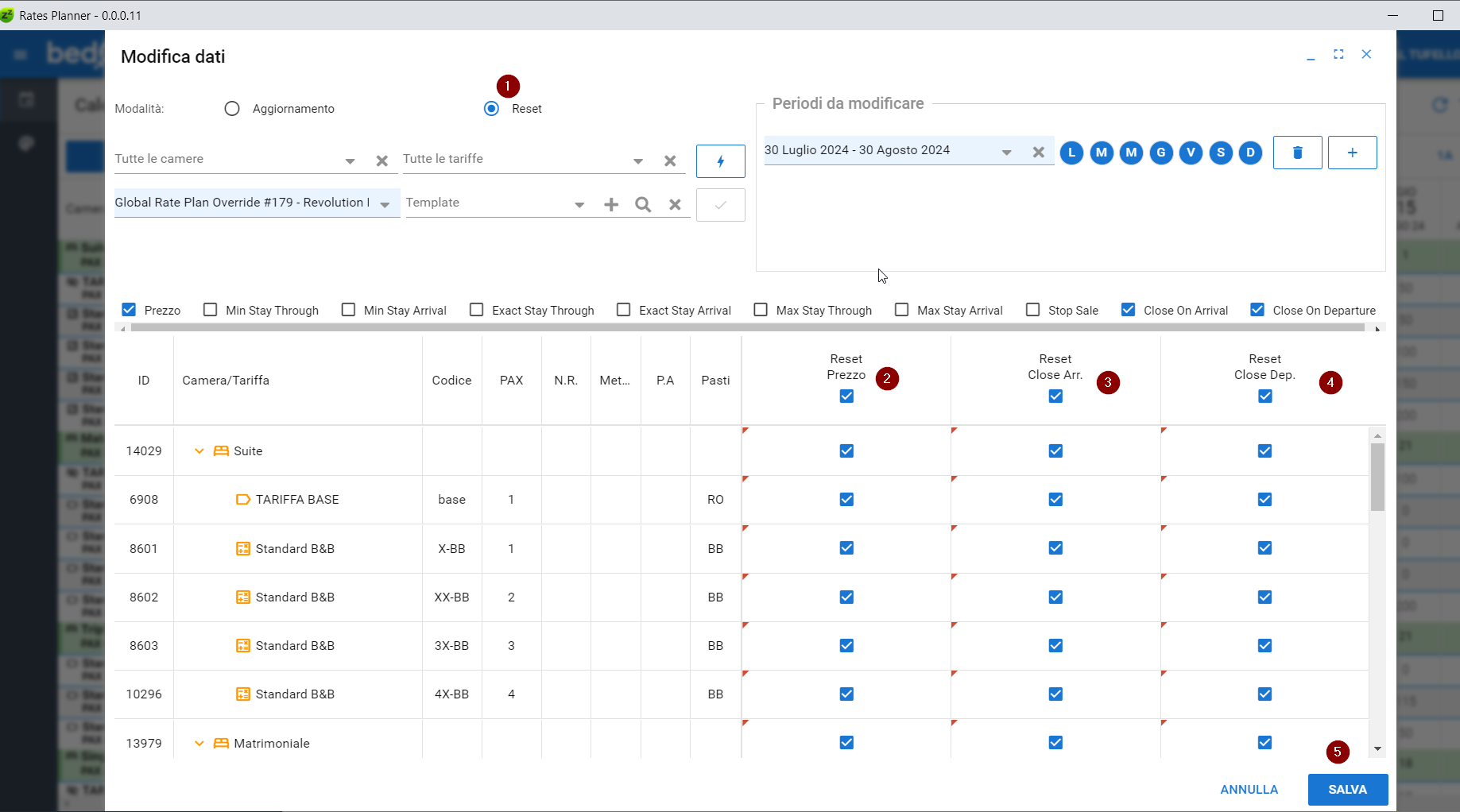This screenshot has height=812, width=1460.
Task: Click the template confirm checkmark button
Action: [720, 205]
